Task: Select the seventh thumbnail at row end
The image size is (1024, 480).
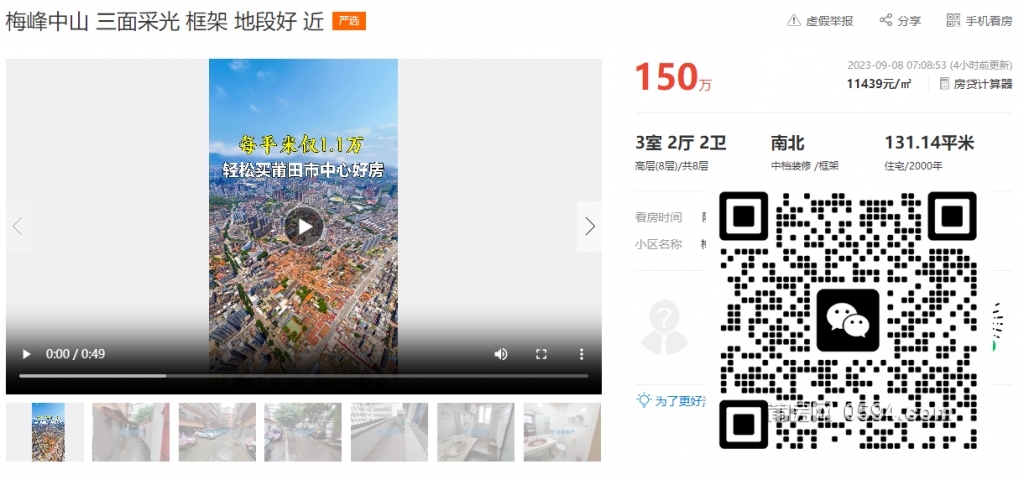Action: coord(562,432)
